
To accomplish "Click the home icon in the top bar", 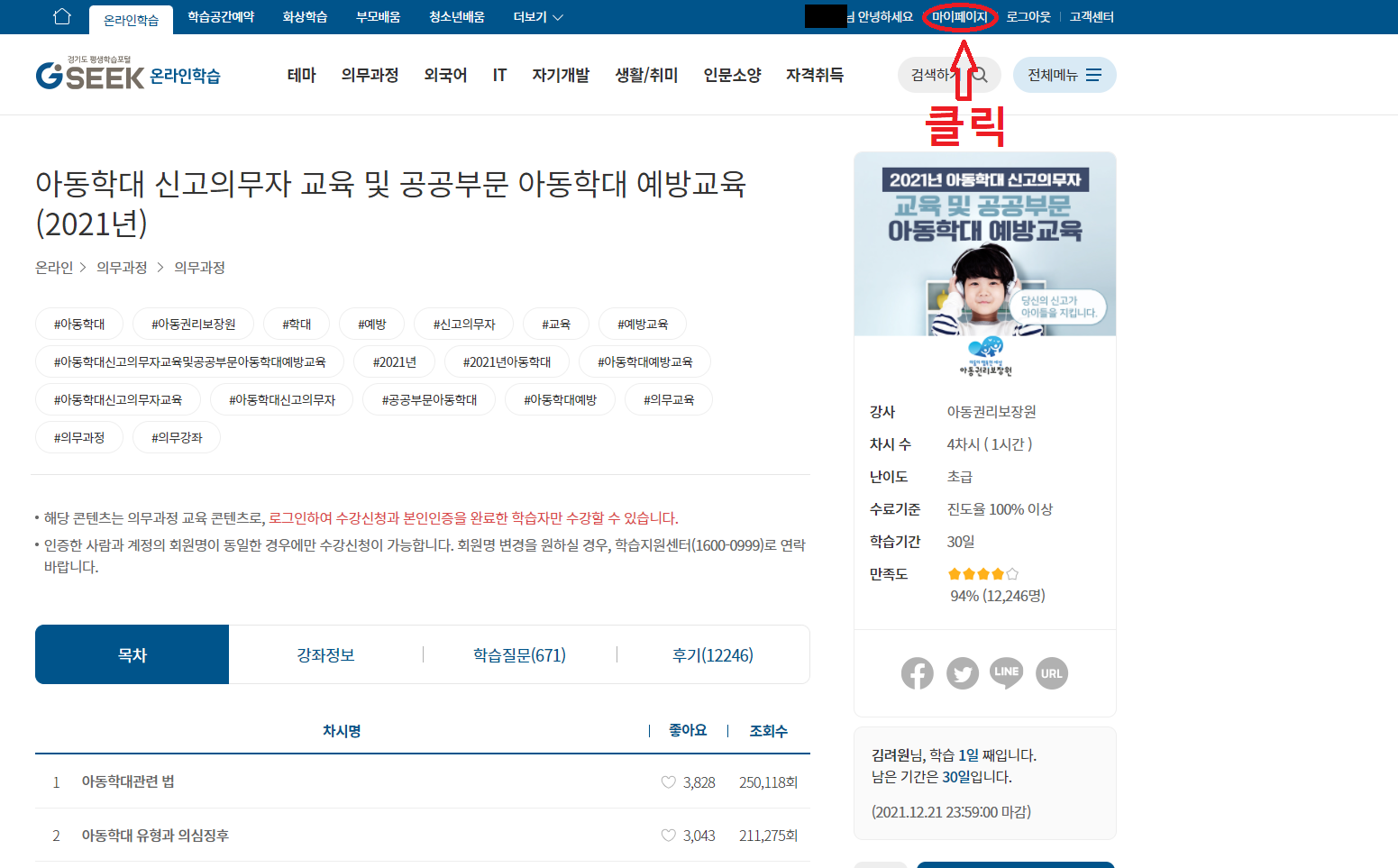I will [61, 15].
